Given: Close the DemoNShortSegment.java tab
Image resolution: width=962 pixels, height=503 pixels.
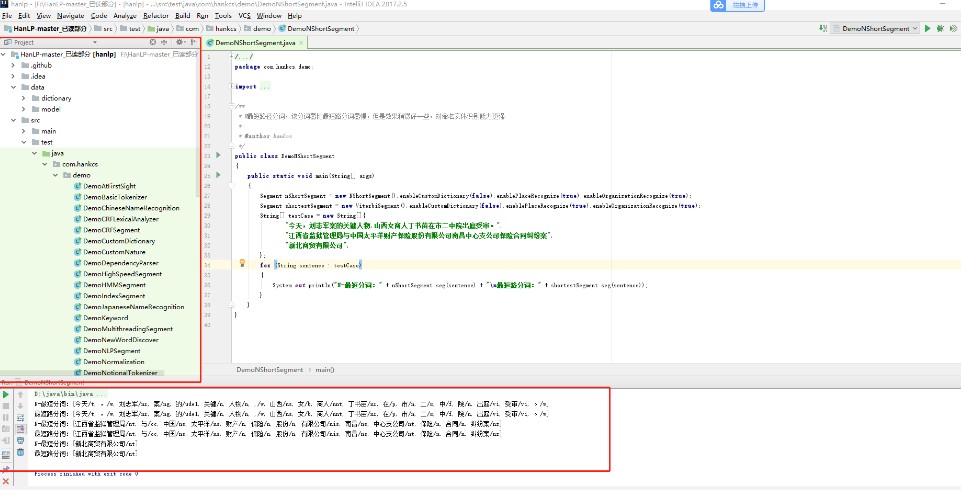Looking at the screenshot, I should 301,43.
